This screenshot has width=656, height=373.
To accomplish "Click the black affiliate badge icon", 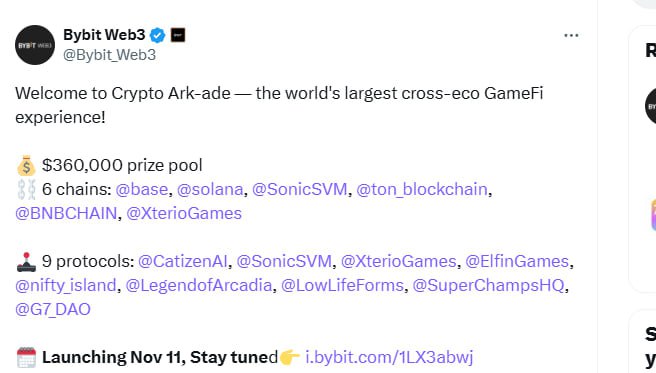I will tap(178, 35).
